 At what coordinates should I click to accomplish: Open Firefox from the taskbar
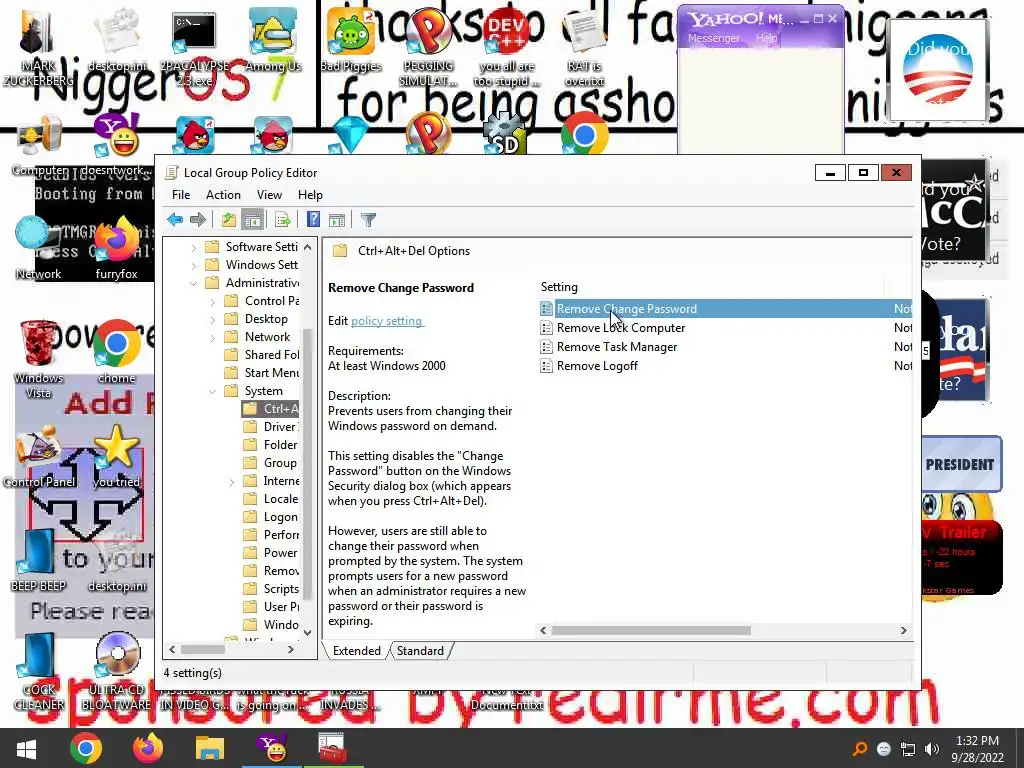pyautogui.click(x=148, y=748)
